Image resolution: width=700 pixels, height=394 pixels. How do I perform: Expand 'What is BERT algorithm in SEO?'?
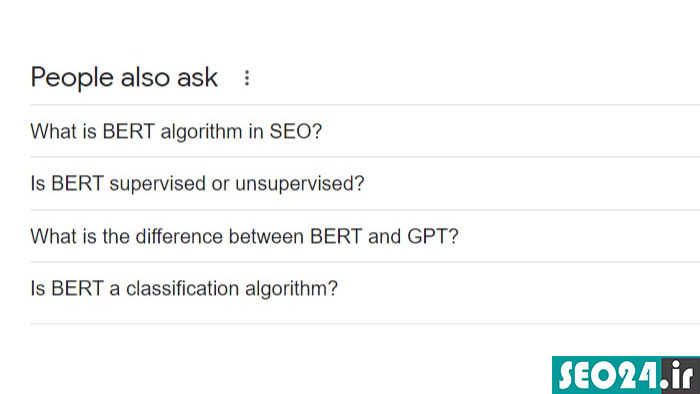tap(365, 131)
